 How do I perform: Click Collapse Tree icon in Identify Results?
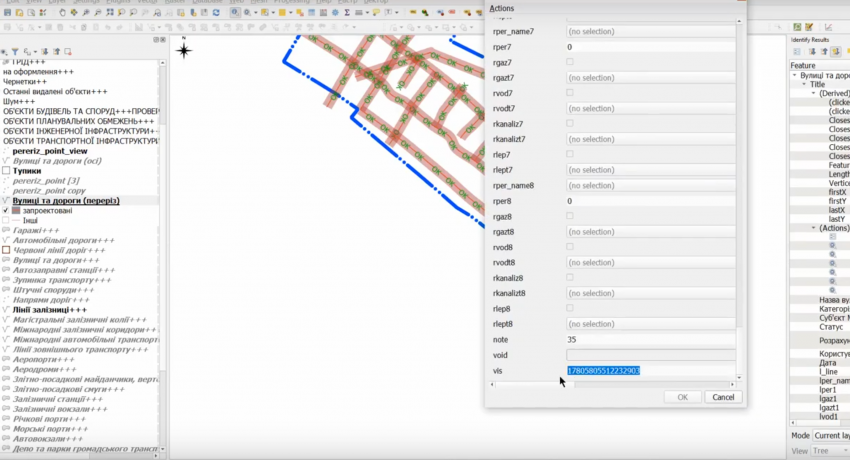[x=824, y=51]
